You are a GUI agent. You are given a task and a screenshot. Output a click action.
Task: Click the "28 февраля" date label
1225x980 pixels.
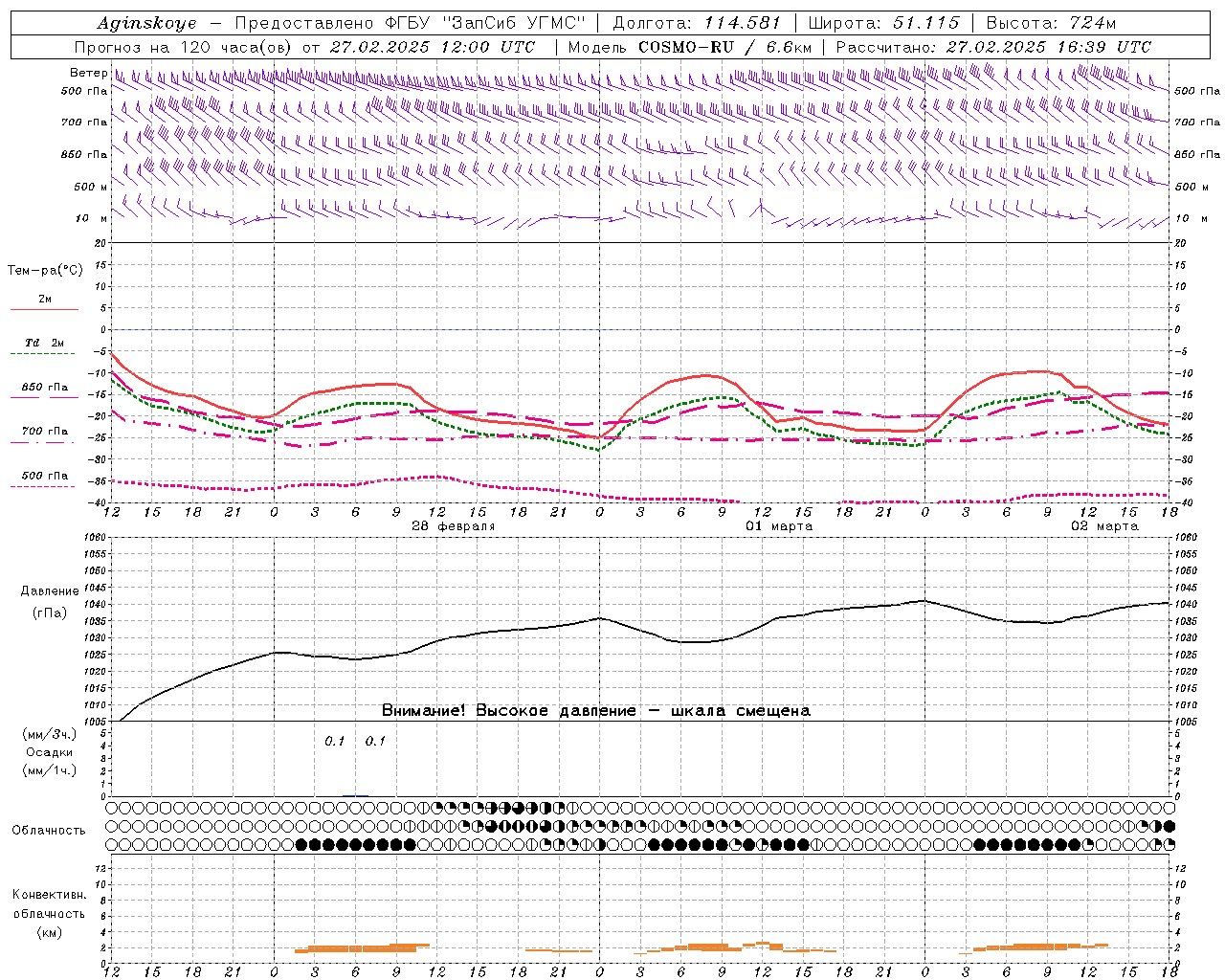click(x=453, y=526)
